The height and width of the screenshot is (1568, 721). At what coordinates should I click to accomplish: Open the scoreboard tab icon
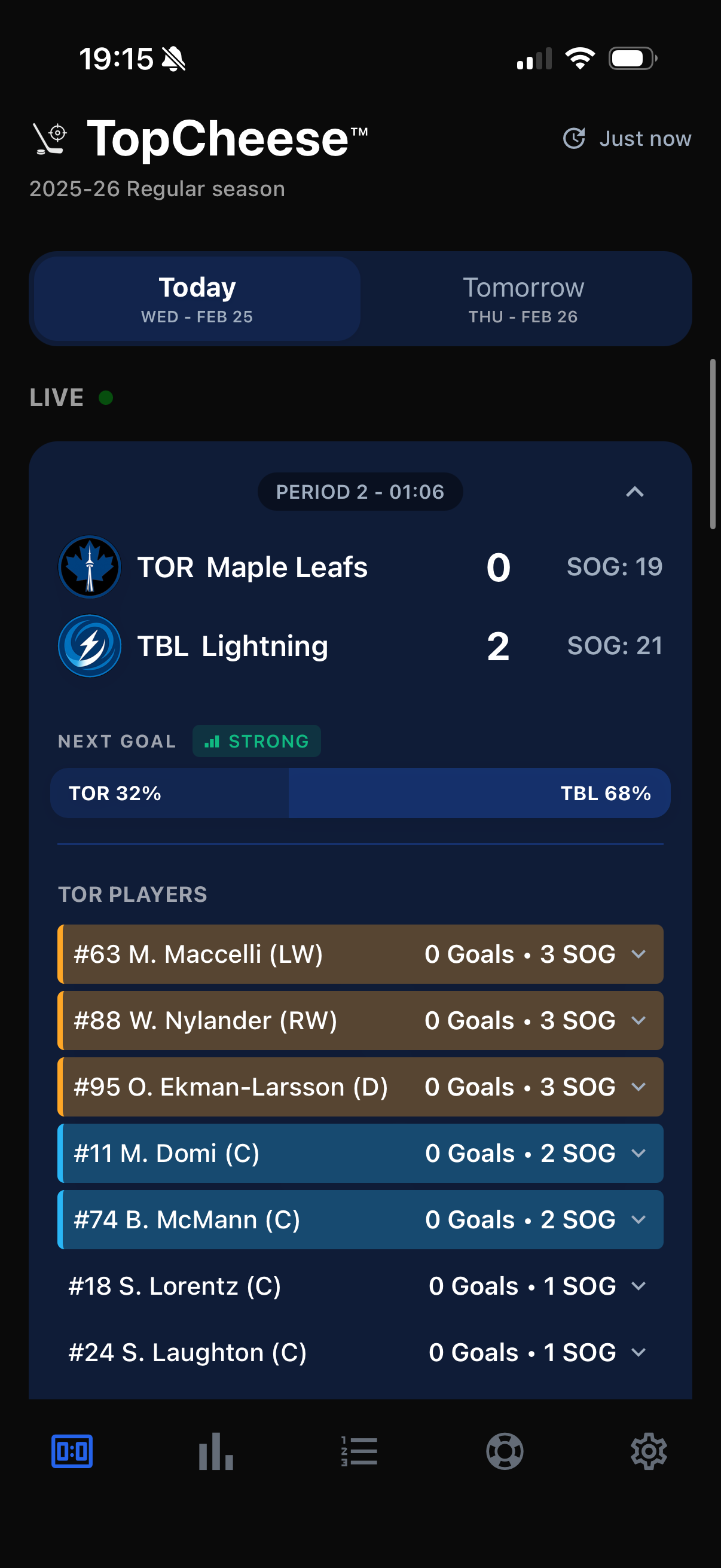coord(72,1451)
